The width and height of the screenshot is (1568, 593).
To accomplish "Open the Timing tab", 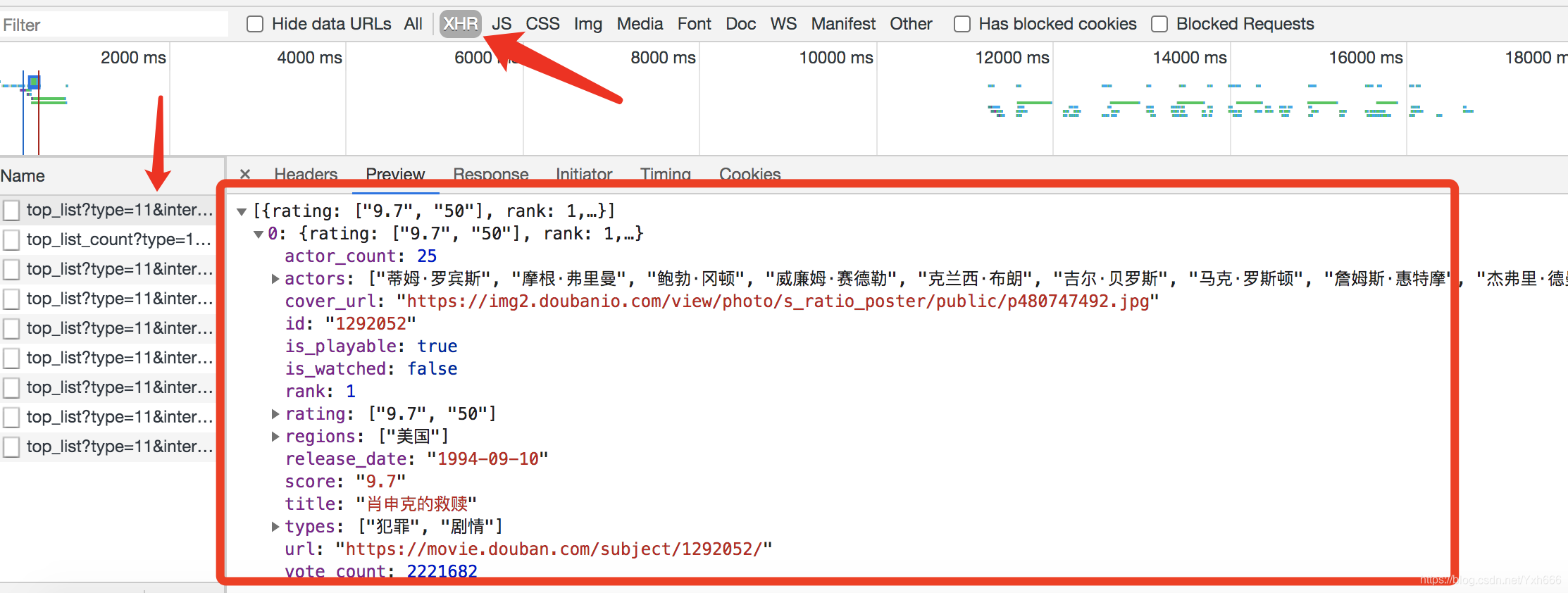I will point(665,174).
